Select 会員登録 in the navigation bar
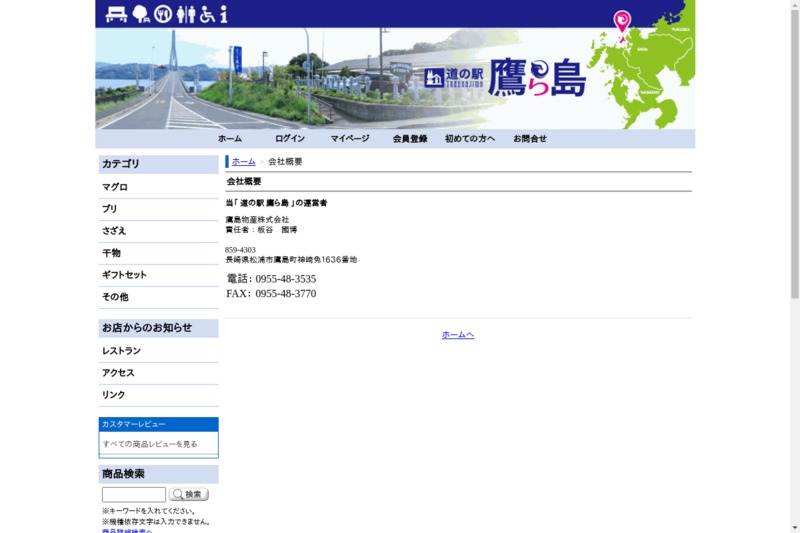The width and height of the screenshot is (800, 533). (x=410, y=139)
